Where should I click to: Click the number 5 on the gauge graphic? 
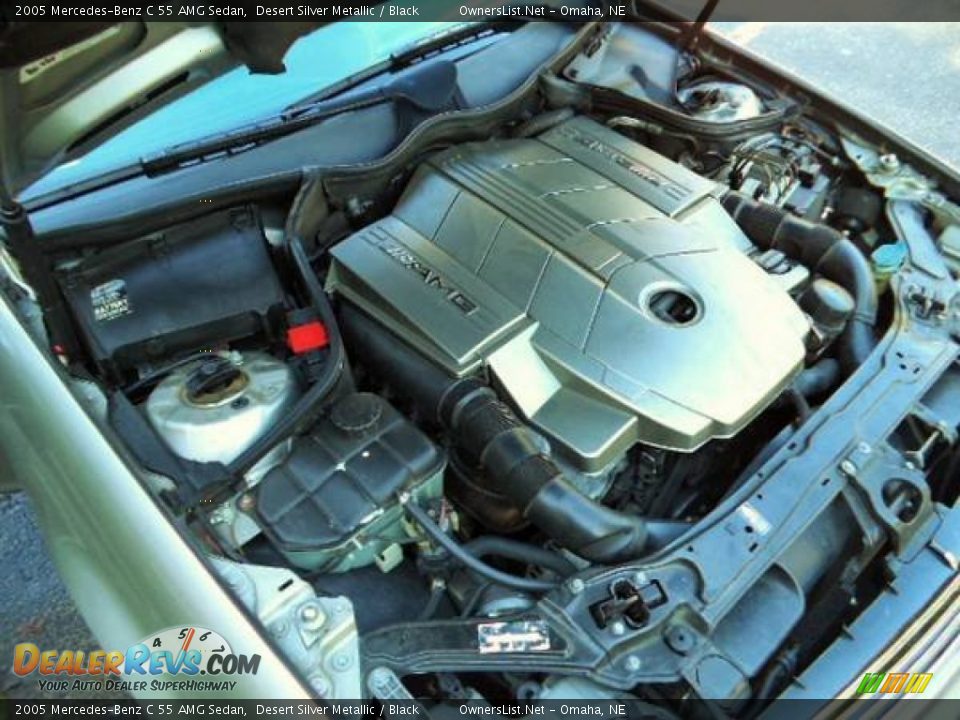coord(184,632)
